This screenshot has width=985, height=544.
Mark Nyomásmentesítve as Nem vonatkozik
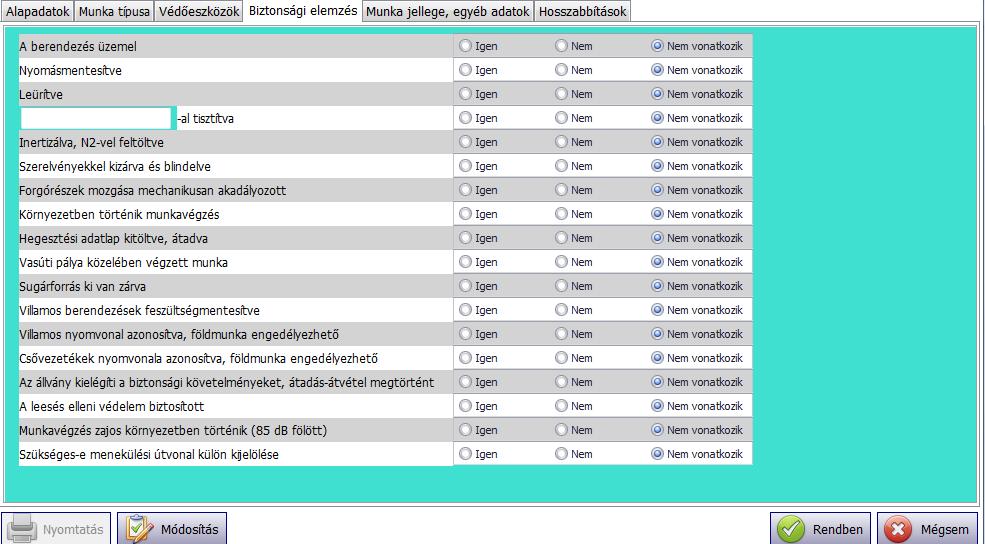697,70
